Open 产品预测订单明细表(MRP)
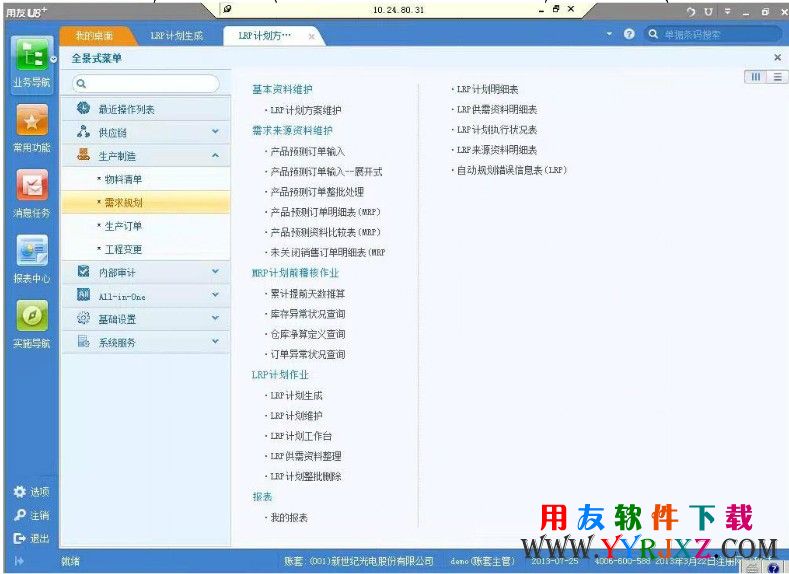This screenshot has height=574, width=789. pyautogui.click(x=326, y=212)
